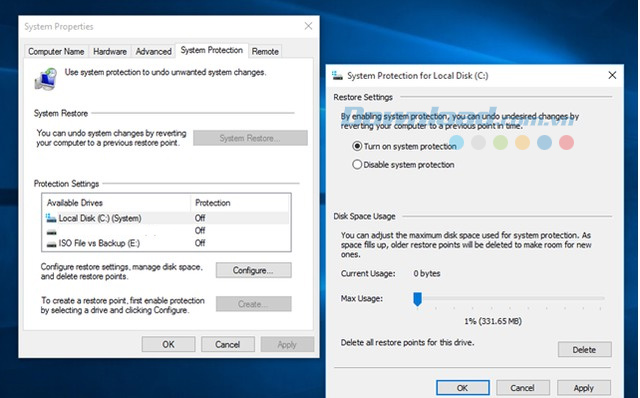Go to the Advanced tab
The width and height of the screenshot is (640, 398).
(x=153, y=51)
